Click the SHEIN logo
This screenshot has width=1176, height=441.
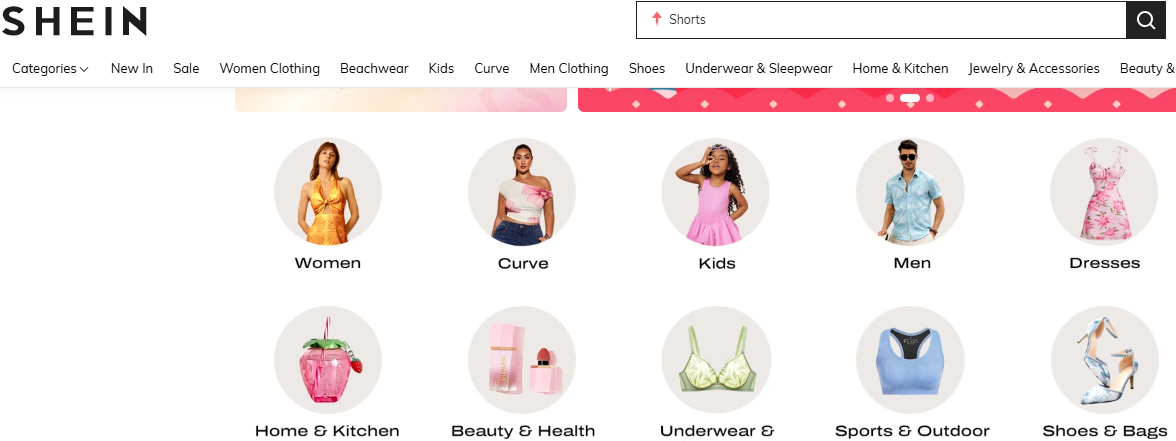[x=74, y=22]
